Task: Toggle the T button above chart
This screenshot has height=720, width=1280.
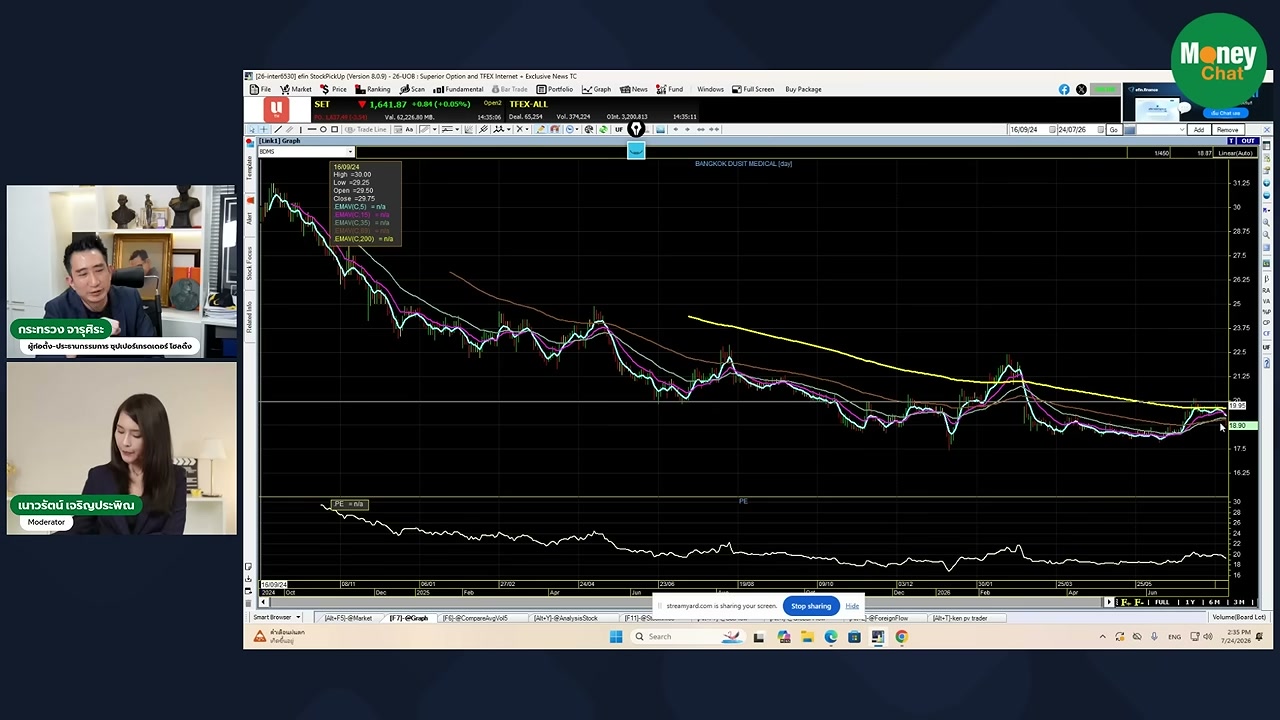Action: 1231,141
